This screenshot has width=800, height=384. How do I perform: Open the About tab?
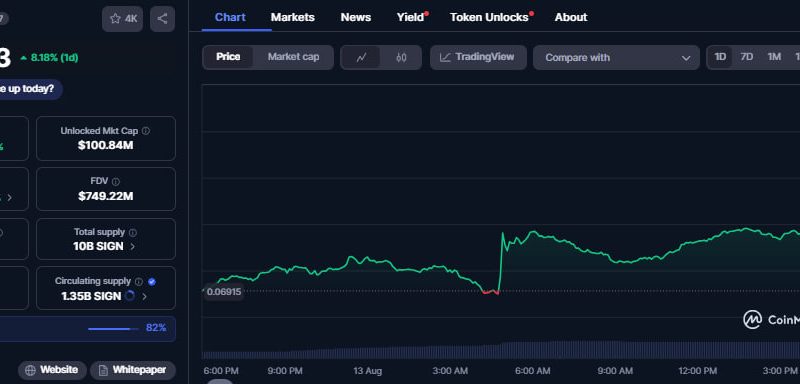(571, 17)
